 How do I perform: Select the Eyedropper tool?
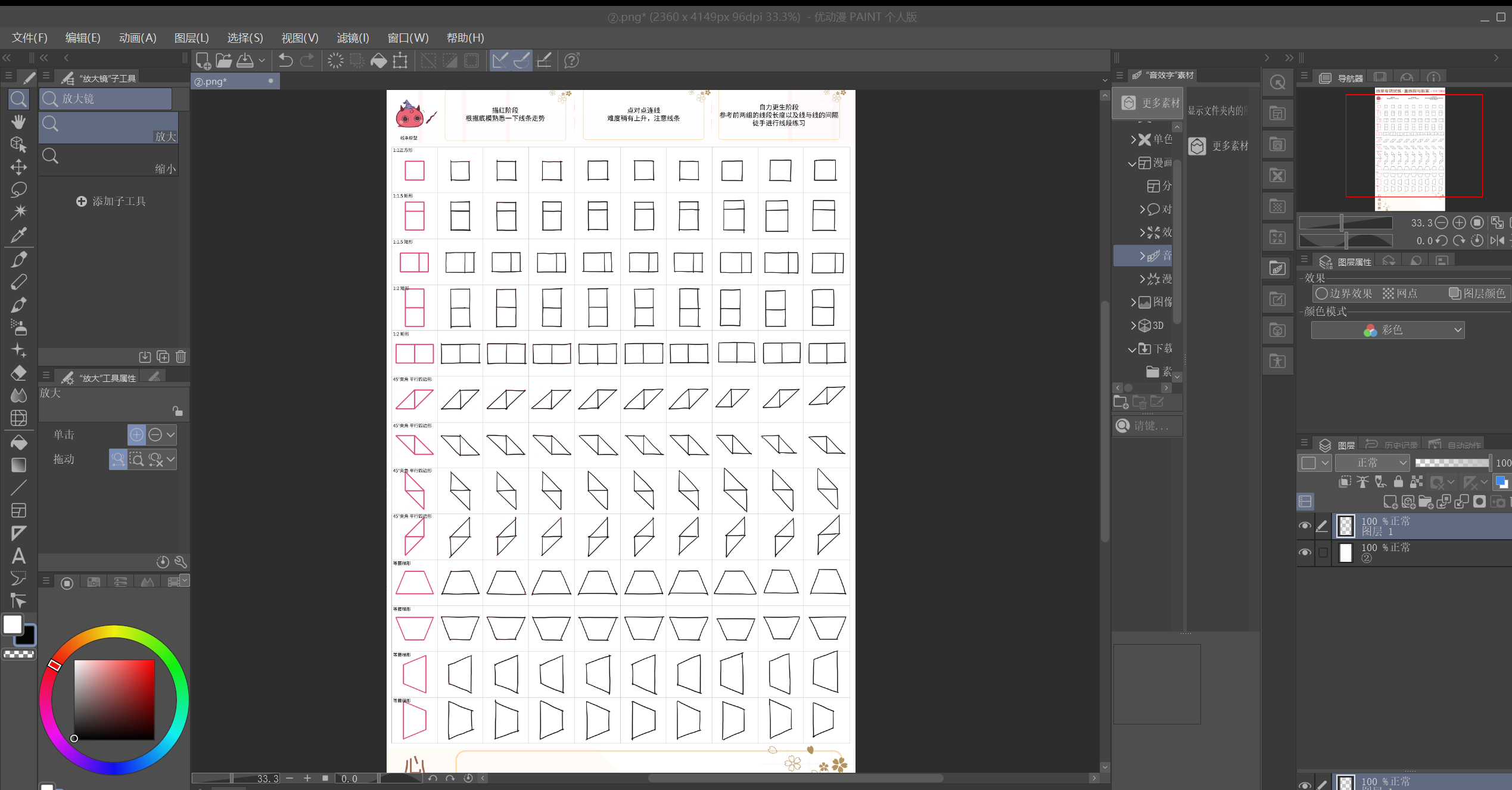tap(18, 235)
